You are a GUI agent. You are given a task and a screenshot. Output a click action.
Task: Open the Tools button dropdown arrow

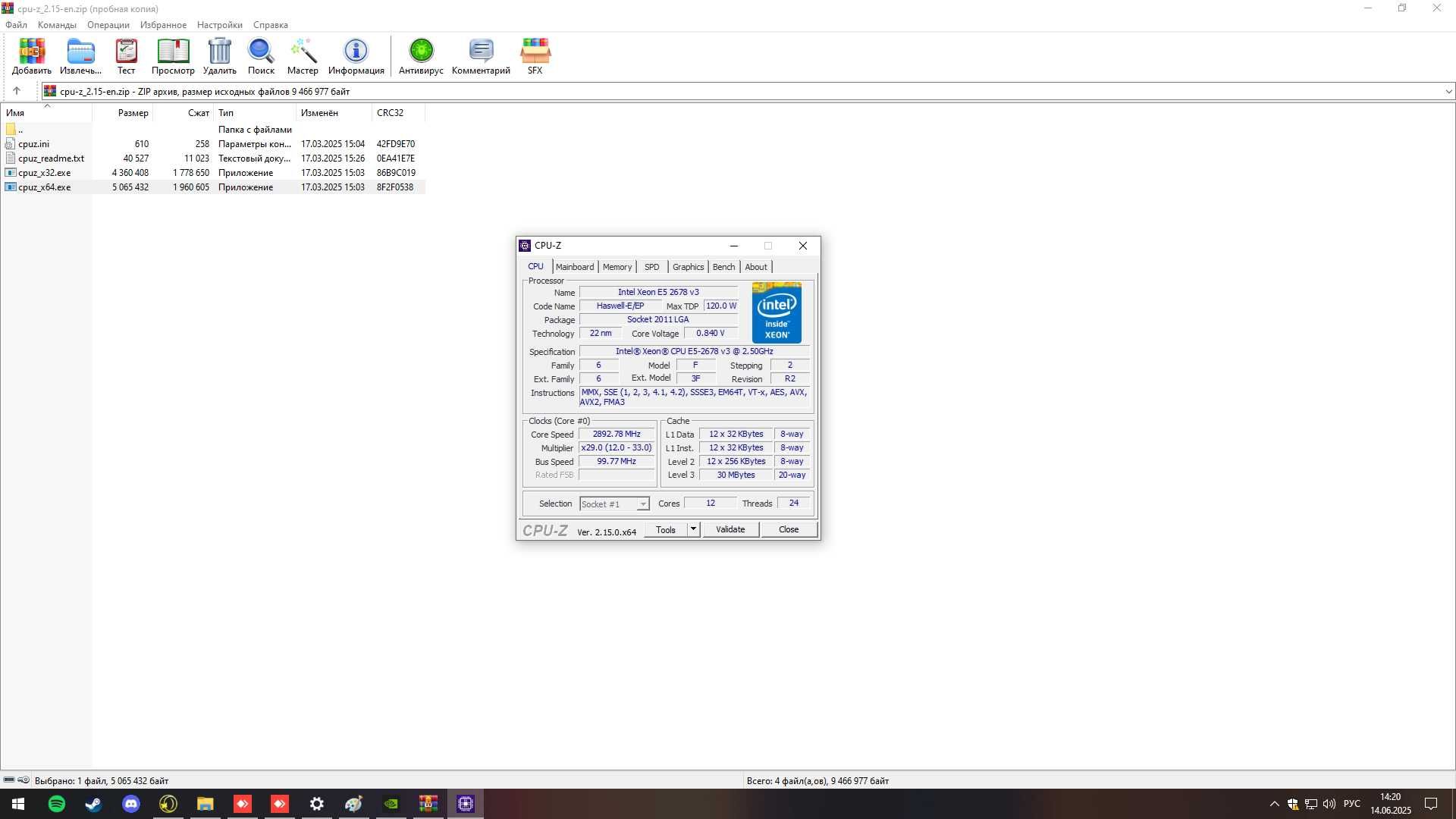(693, 529)
